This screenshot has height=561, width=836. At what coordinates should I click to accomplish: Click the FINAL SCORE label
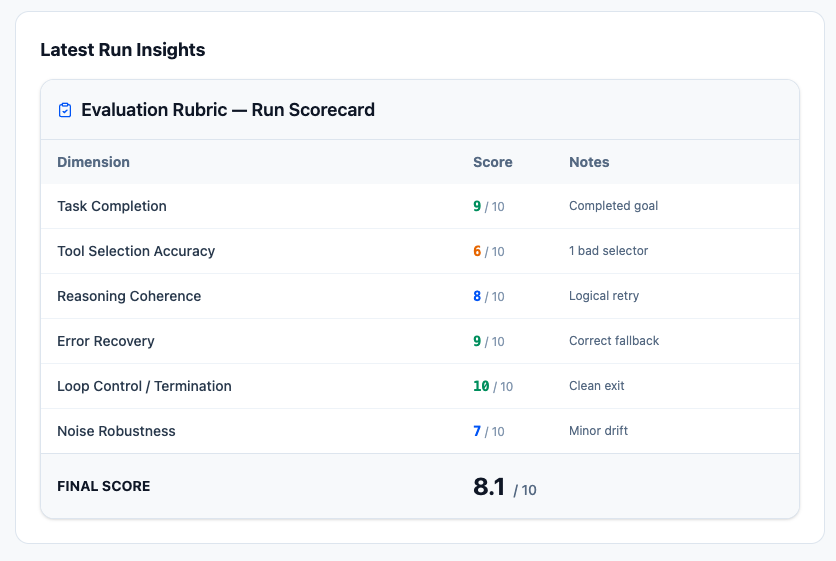[x=103, y=487]
